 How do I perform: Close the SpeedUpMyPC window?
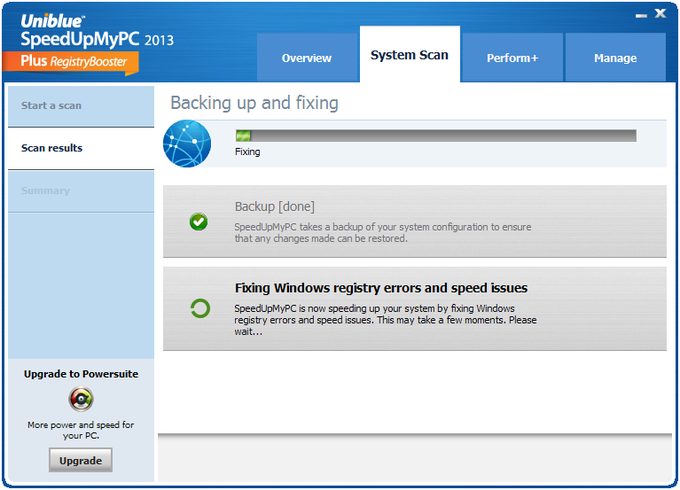pos(660,13)
